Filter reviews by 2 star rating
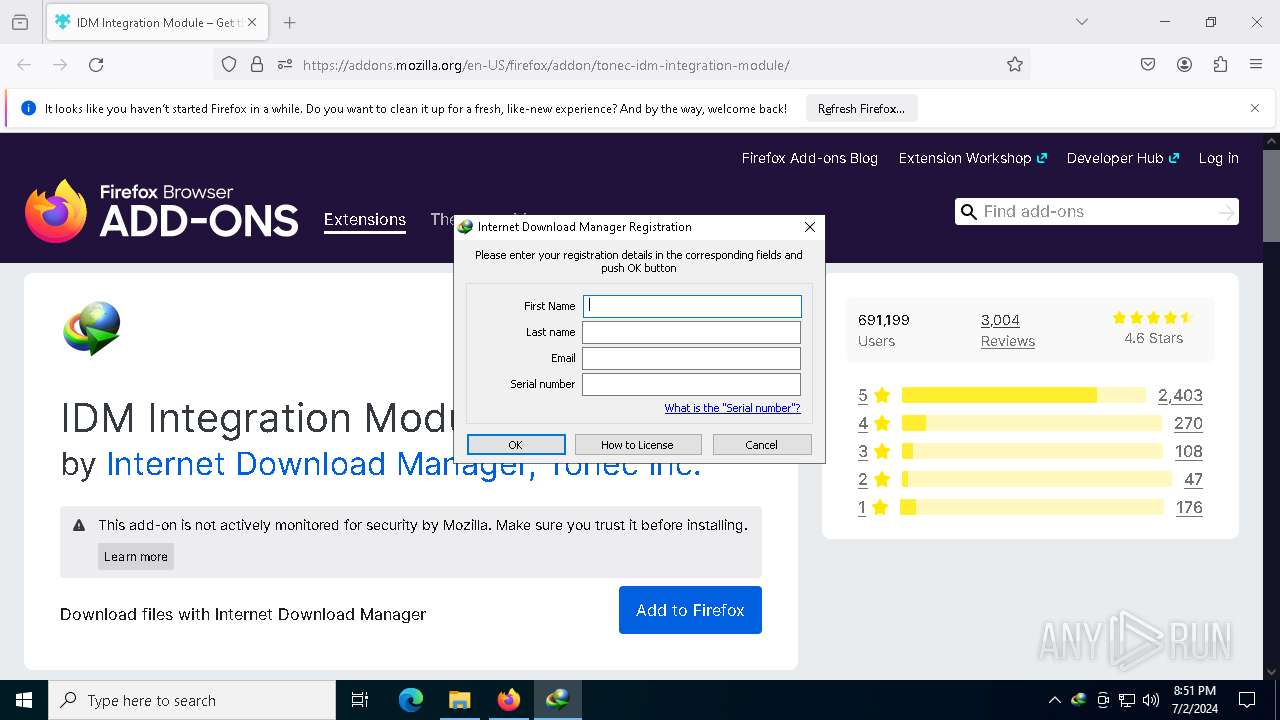The width and height of the screenshot is (1280, 720). [873, 479]
